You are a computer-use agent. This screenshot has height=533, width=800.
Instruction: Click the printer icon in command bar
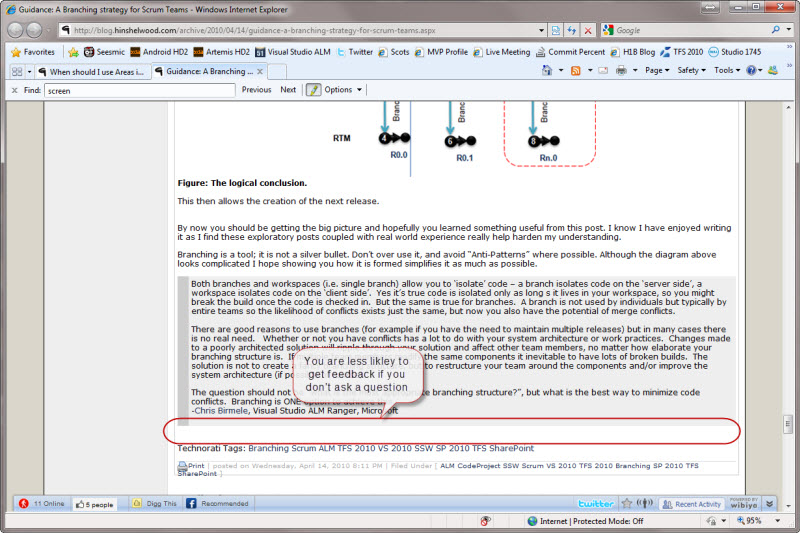click(621, 71)
